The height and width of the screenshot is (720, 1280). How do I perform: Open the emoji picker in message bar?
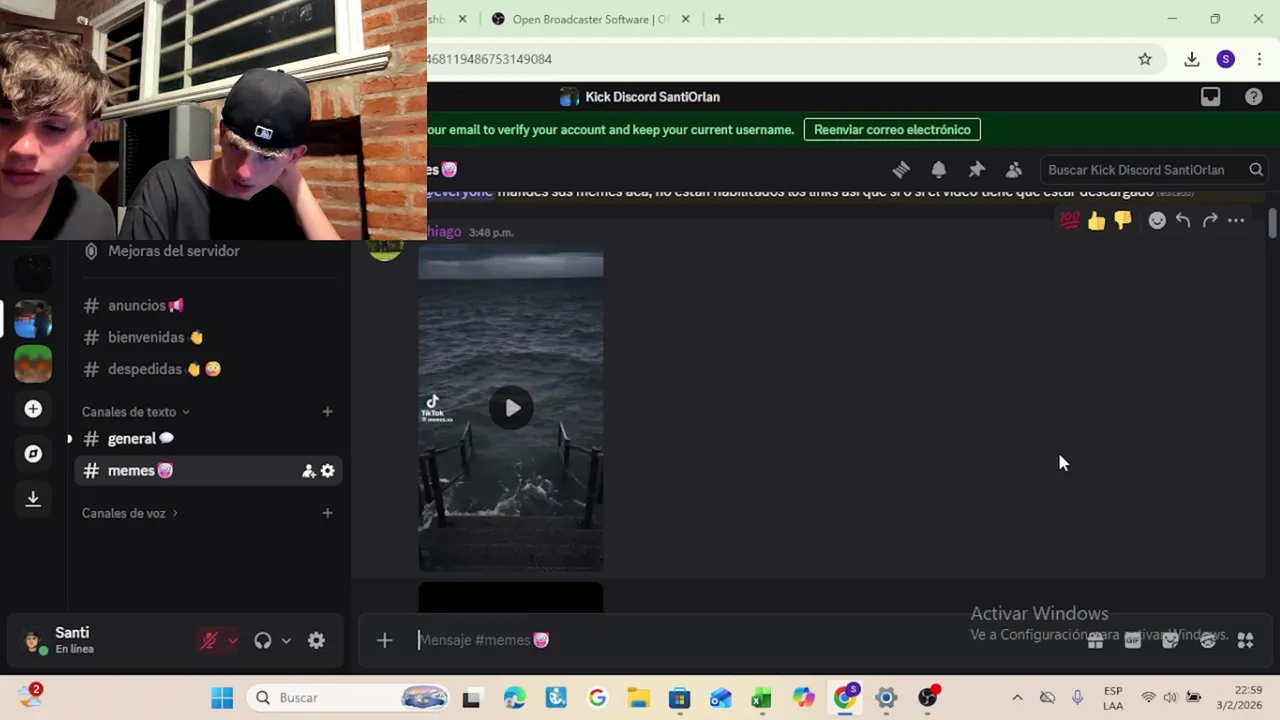click(x=1208, y=640)
